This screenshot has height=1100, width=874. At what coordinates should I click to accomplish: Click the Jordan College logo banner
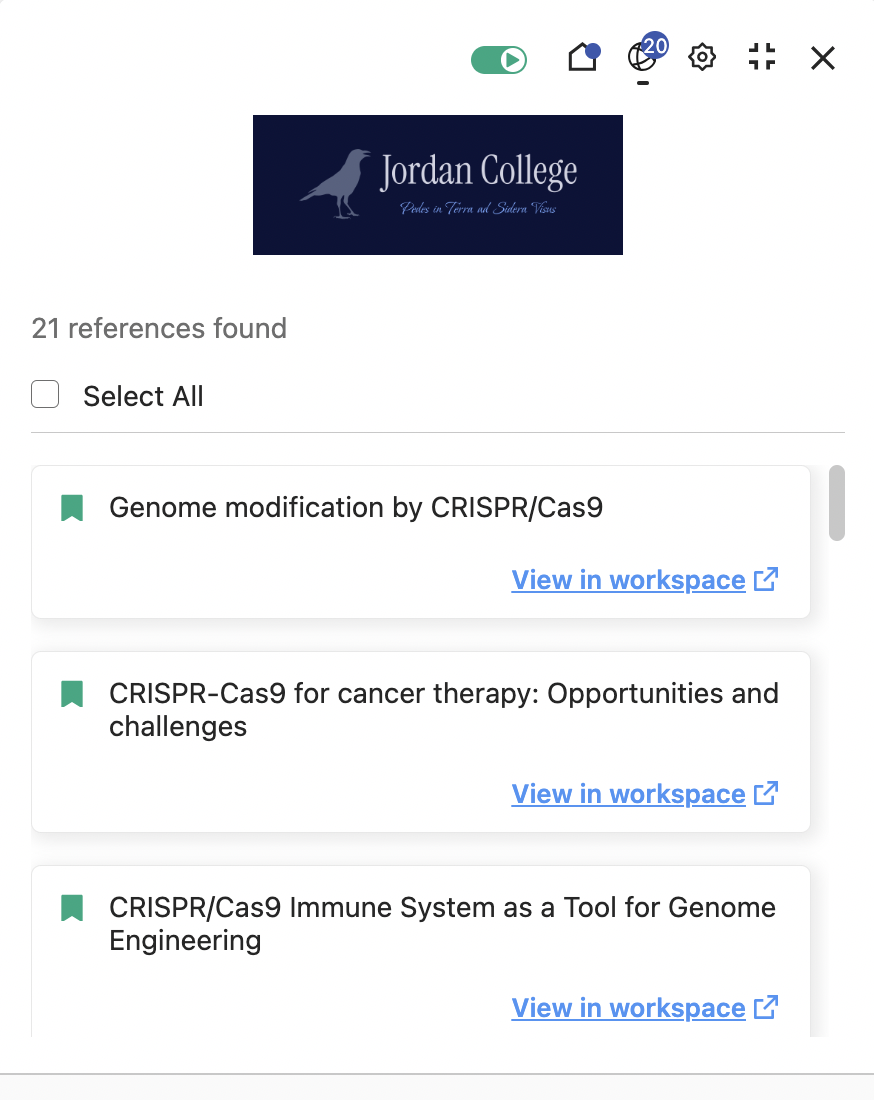437,185
